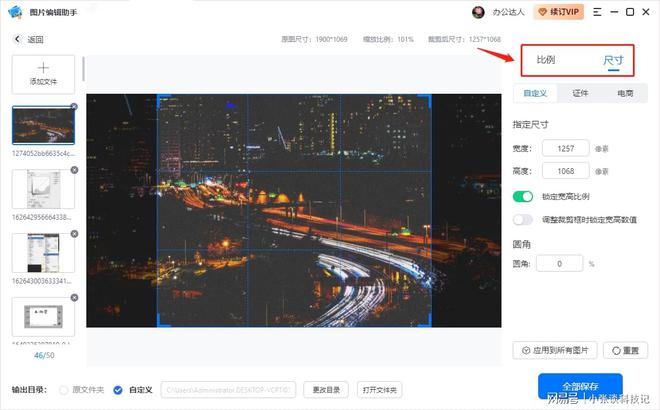660x410 pixels.
Task: Click the 全部保存 save all button
Action: pyautogui.click(x=580, y=386)
